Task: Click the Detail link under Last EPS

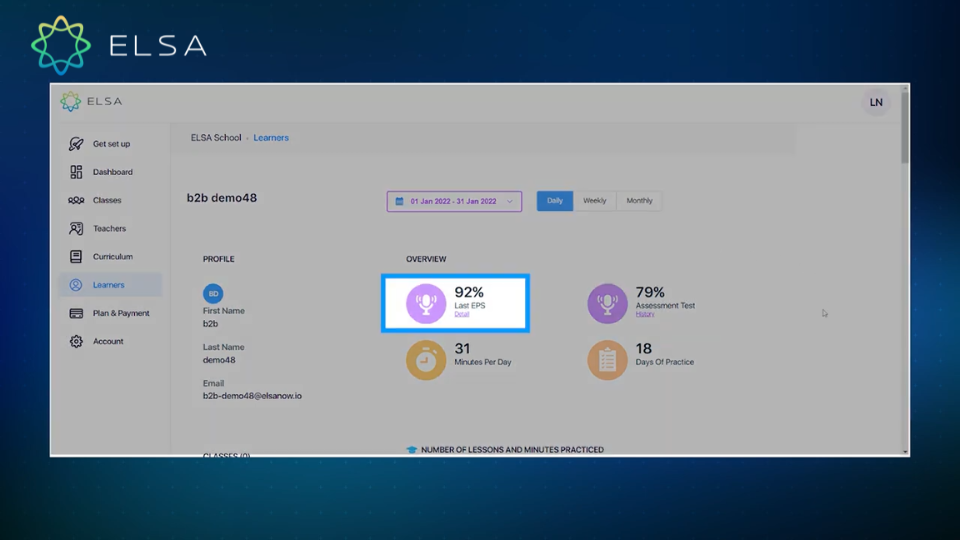Action: [462, 314]
